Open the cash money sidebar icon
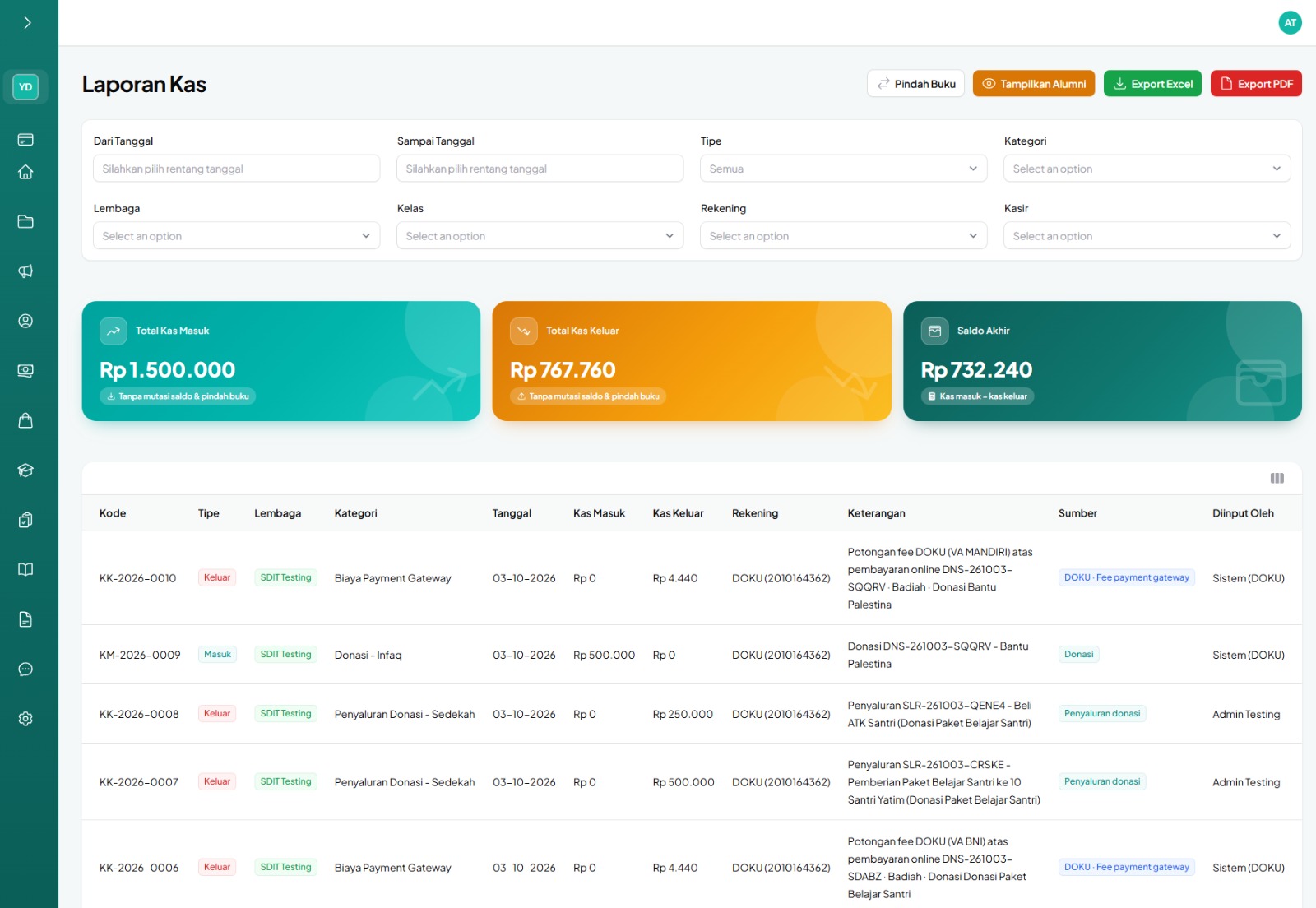Screen dimensions: 1316x908 [25, 371]
